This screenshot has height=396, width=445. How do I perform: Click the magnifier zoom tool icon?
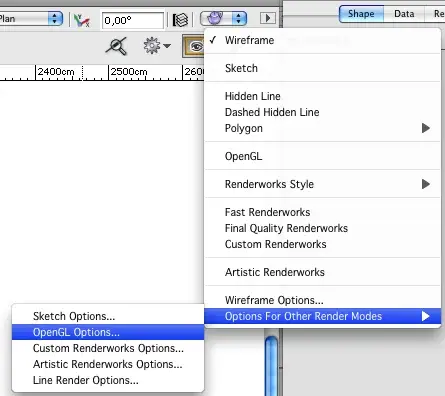116,46
